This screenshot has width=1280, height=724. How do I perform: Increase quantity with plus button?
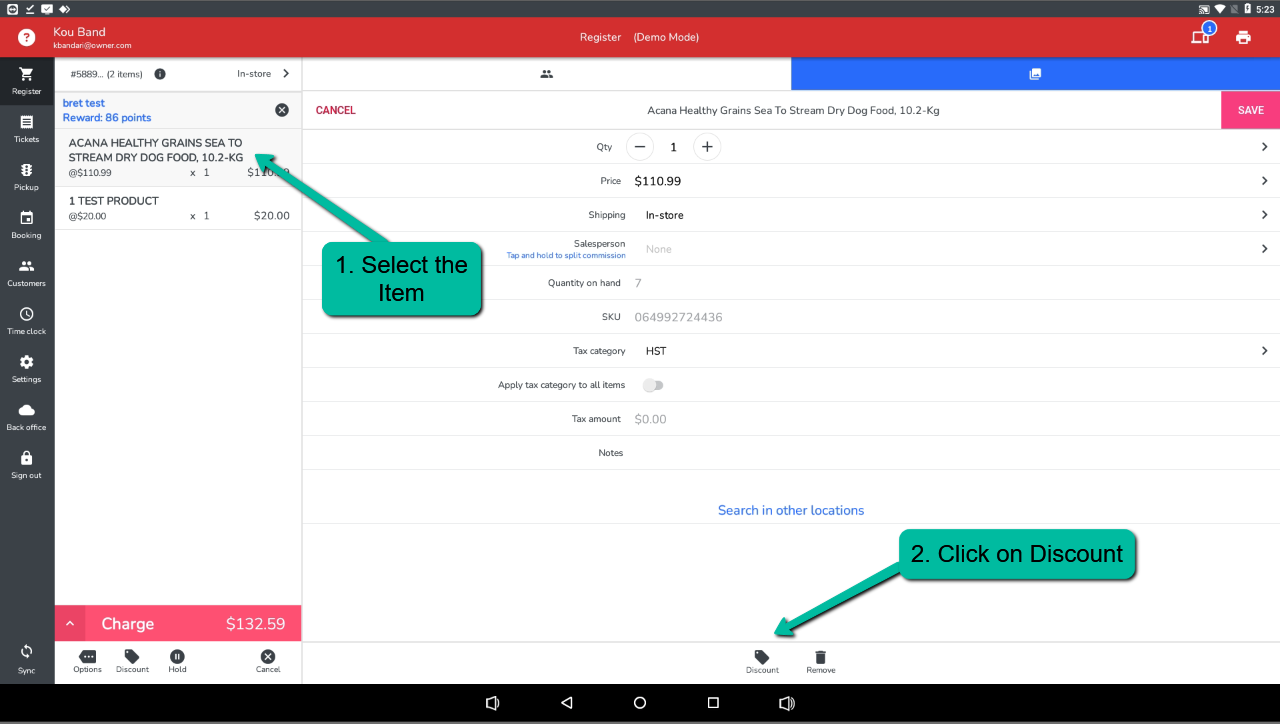(707, 147)
